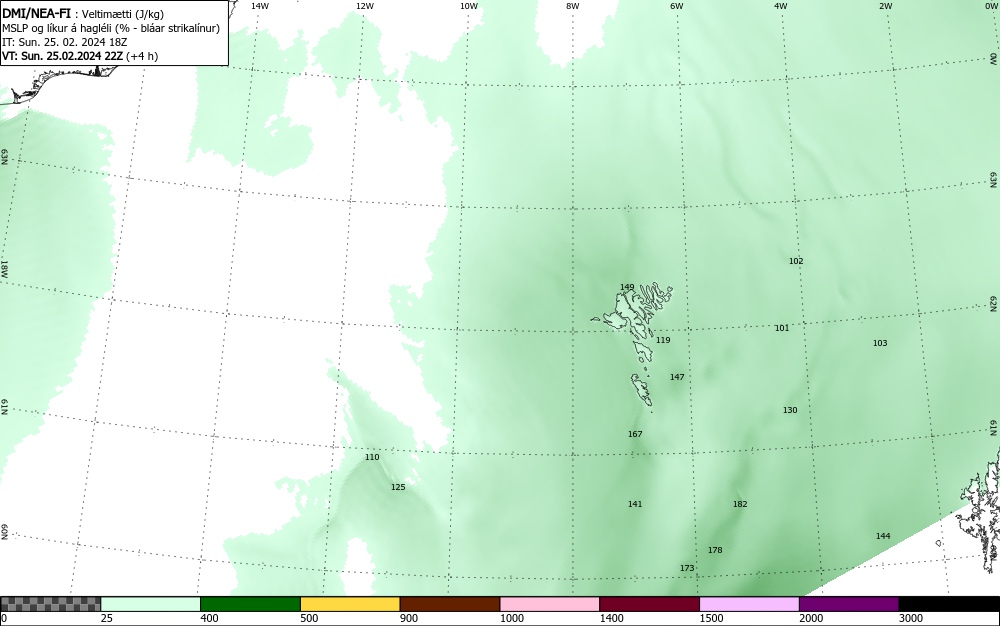
Task: Select the brown 900-1000 legend swatch
Action: 450,604
